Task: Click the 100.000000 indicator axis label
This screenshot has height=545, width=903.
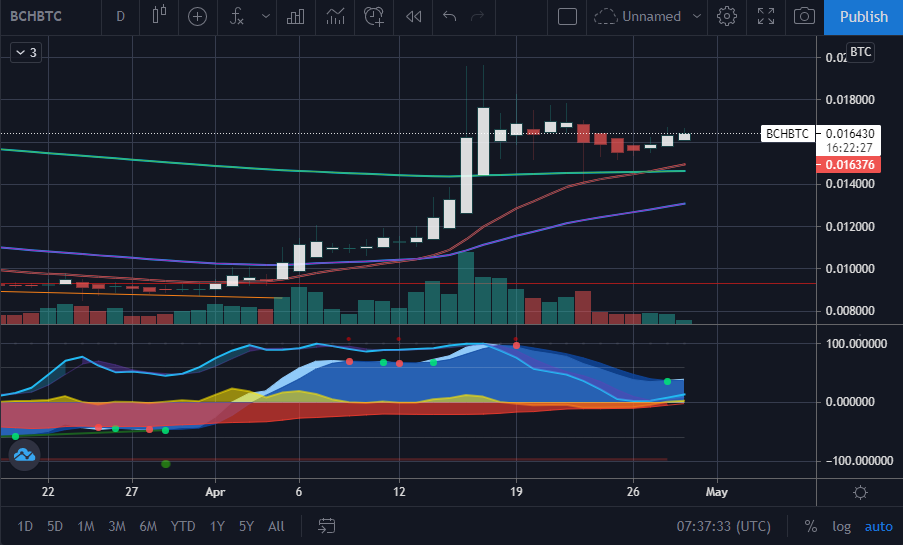Action: click(x=856, y=344)
